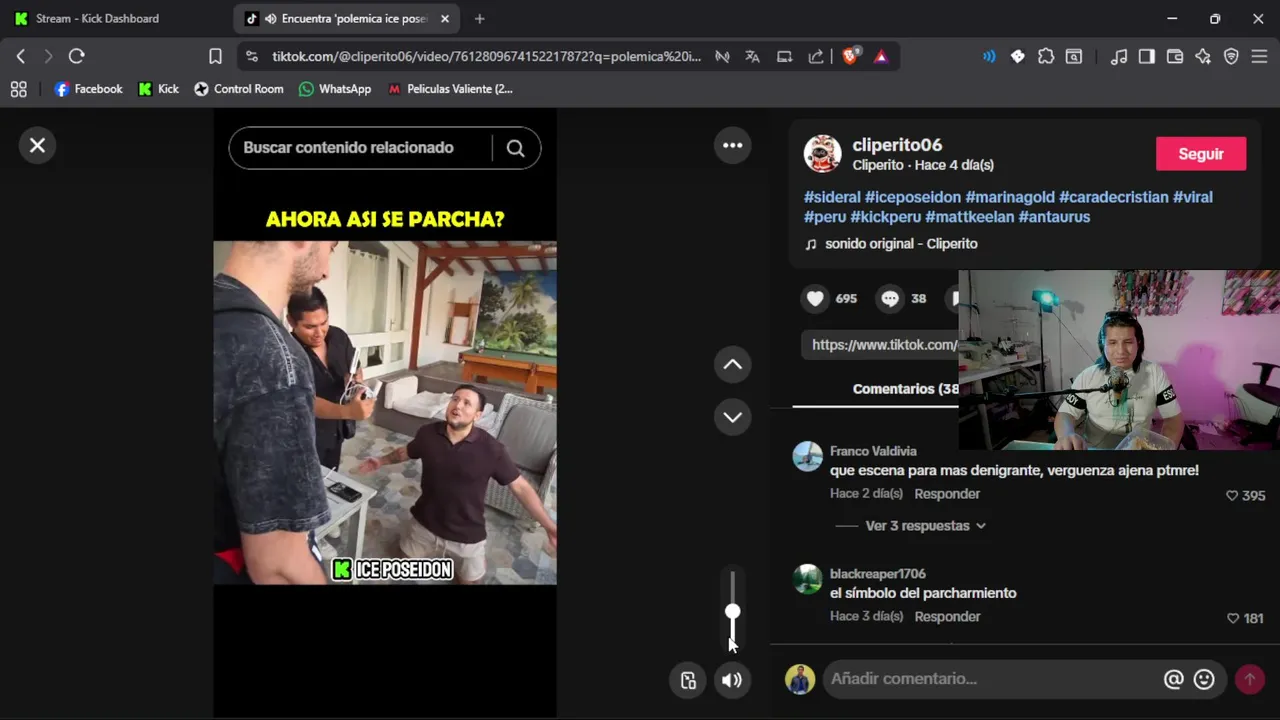The image size is (1280, 720).
Task: Click 'Buscar contenido relacionado' search field
Action: (x=360, y=148)
